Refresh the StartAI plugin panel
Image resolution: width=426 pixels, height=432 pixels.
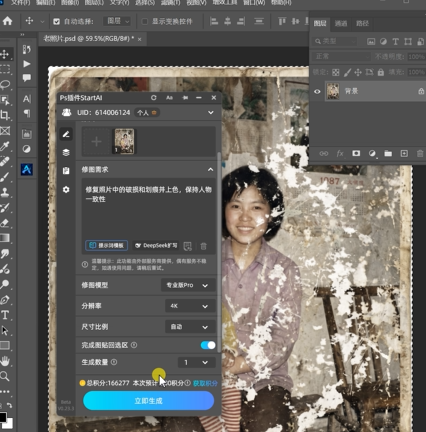[154, 98]
